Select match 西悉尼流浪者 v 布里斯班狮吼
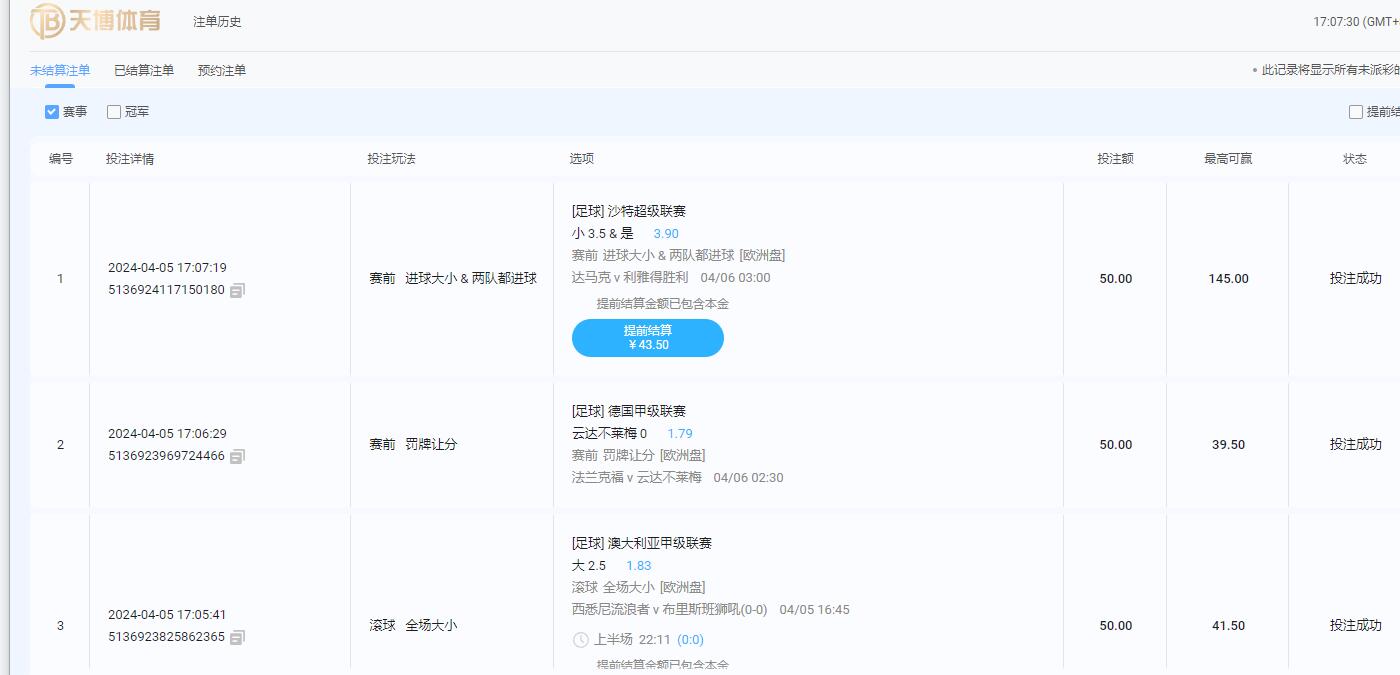Viewport: 1400px width, 675px height. click(x=670, y=609)
